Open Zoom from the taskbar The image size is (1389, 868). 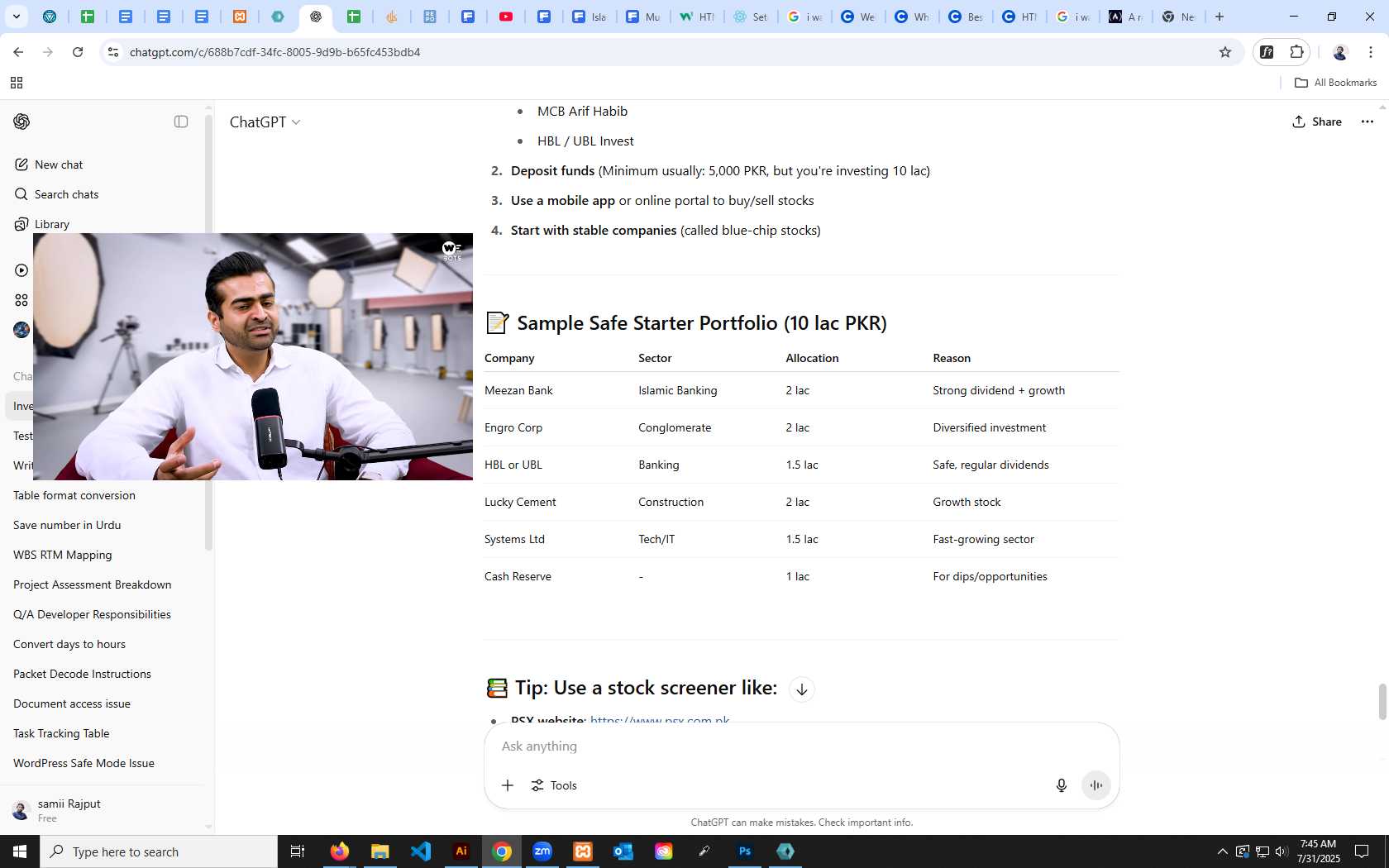click(x=542, y=851)
